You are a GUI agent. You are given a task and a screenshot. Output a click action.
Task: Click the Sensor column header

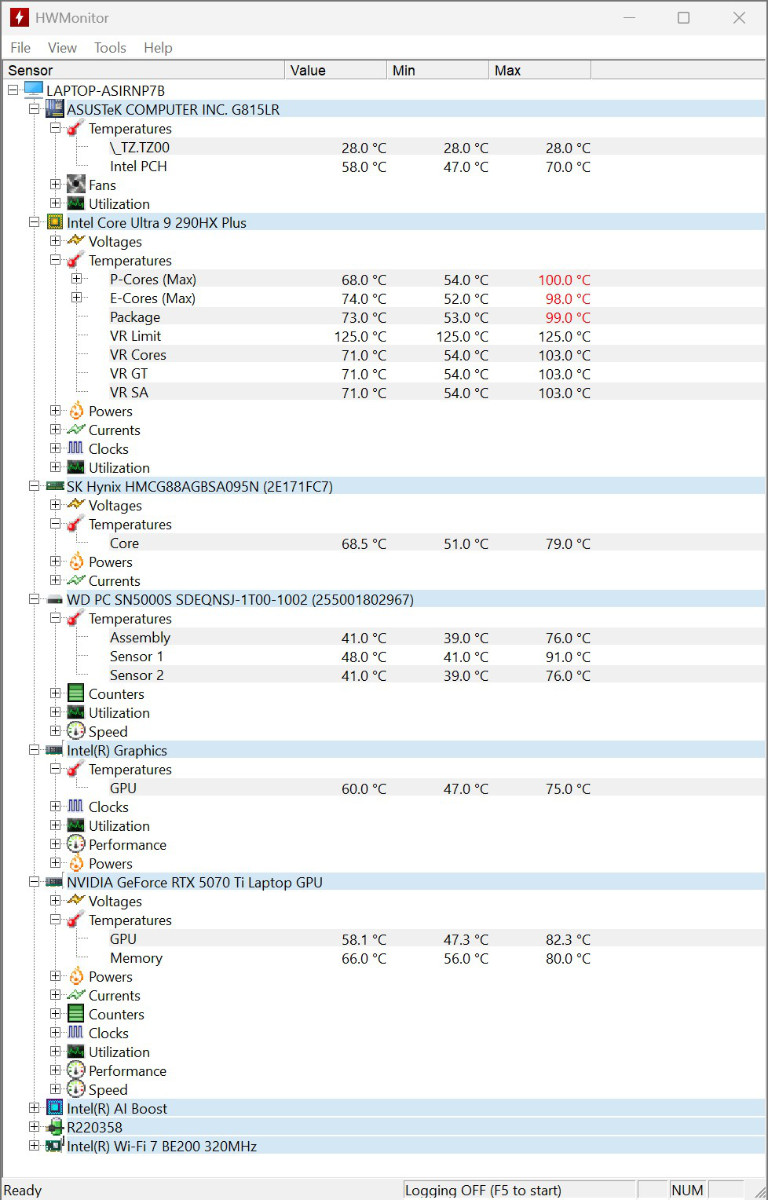(x=144, y=70)
